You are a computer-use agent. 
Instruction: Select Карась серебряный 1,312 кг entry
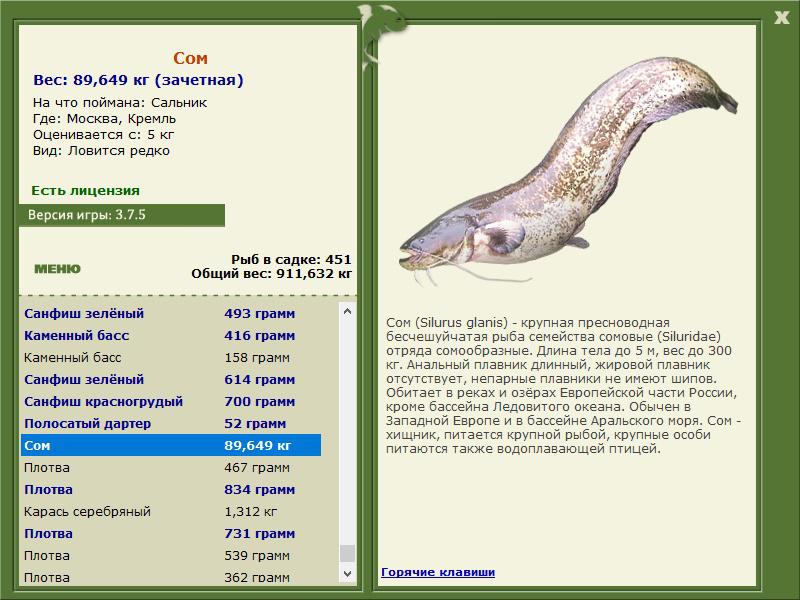tap(171, 511)
